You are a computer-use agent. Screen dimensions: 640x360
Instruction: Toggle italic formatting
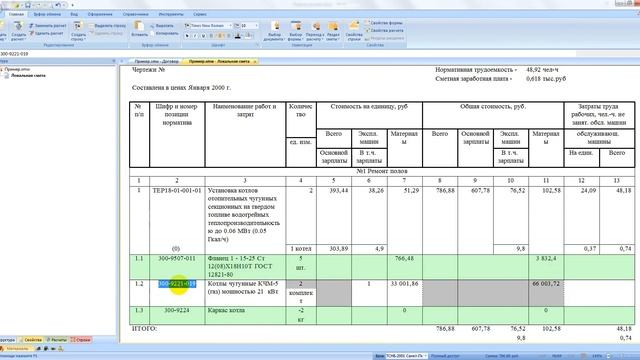pyautogui.click(x=195, y=36)
